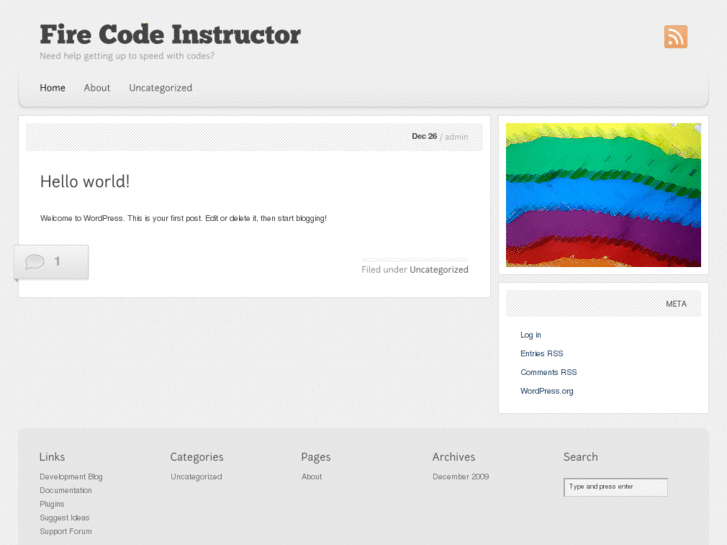Open the Entries RSS link
This screenshot has height=545, width=727.
click(541, 354)
